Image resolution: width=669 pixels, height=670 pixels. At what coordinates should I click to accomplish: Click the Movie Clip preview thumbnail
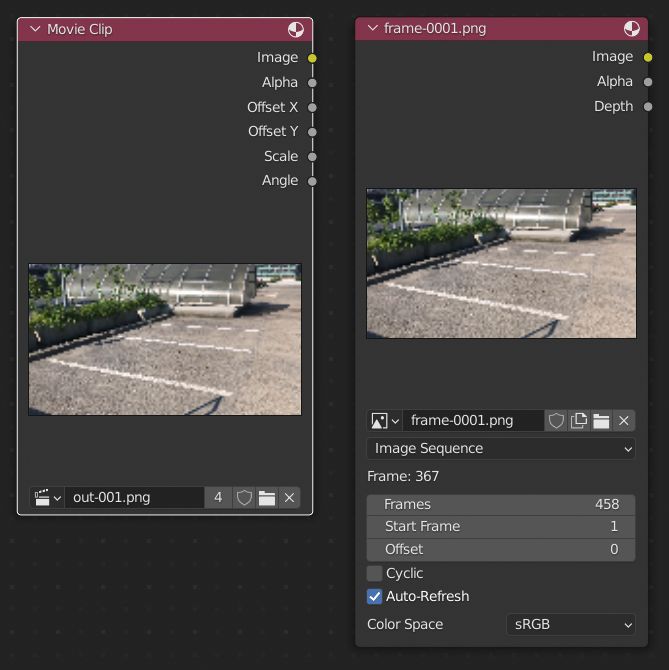165,339
